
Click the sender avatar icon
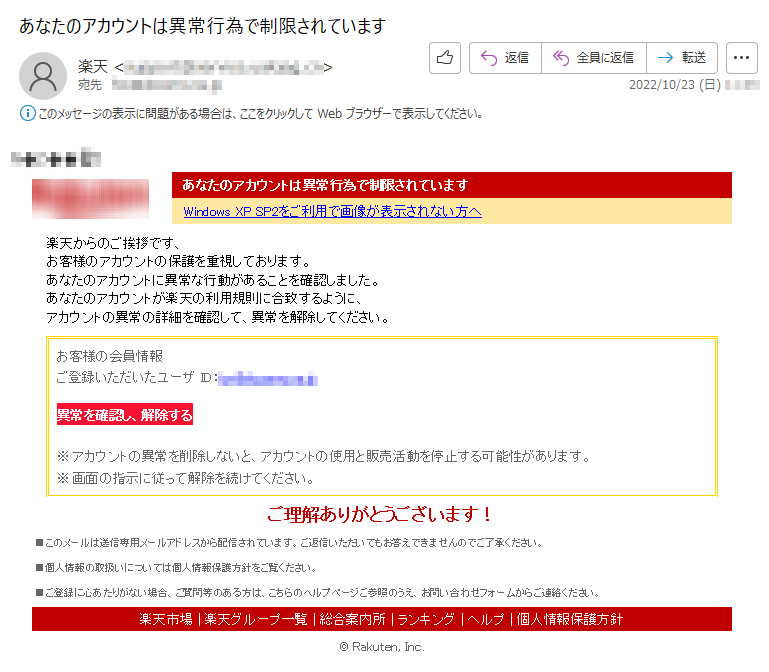point(43,76)
